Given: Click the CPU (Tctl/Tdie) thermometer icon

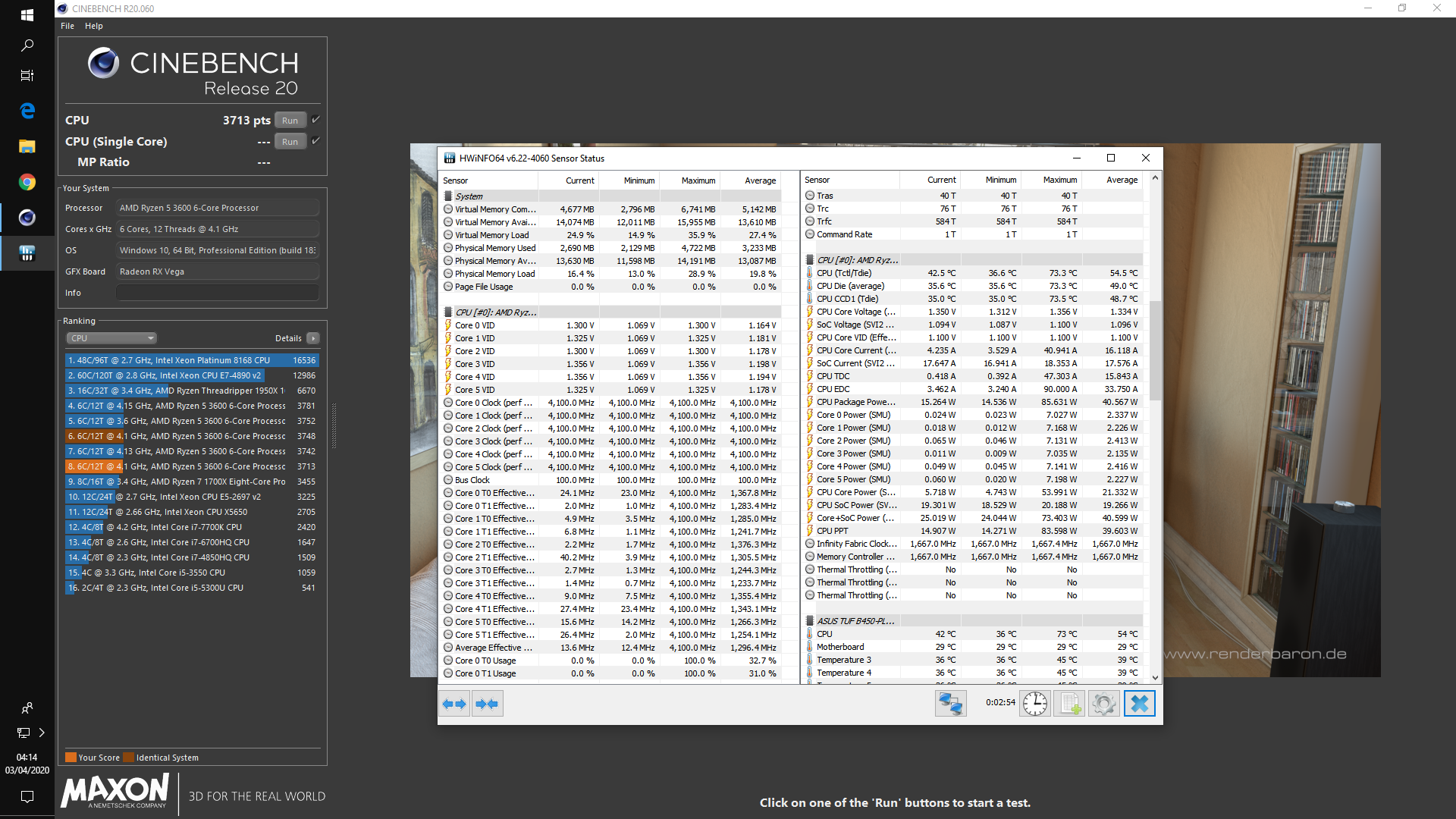Looking at the screenshot, I should tap(810, 273).
